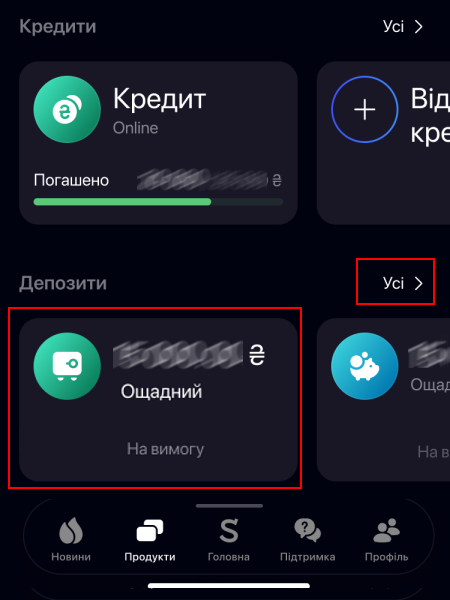Expand all deposits with Усі chevron
450x600 pixels.
403,283
